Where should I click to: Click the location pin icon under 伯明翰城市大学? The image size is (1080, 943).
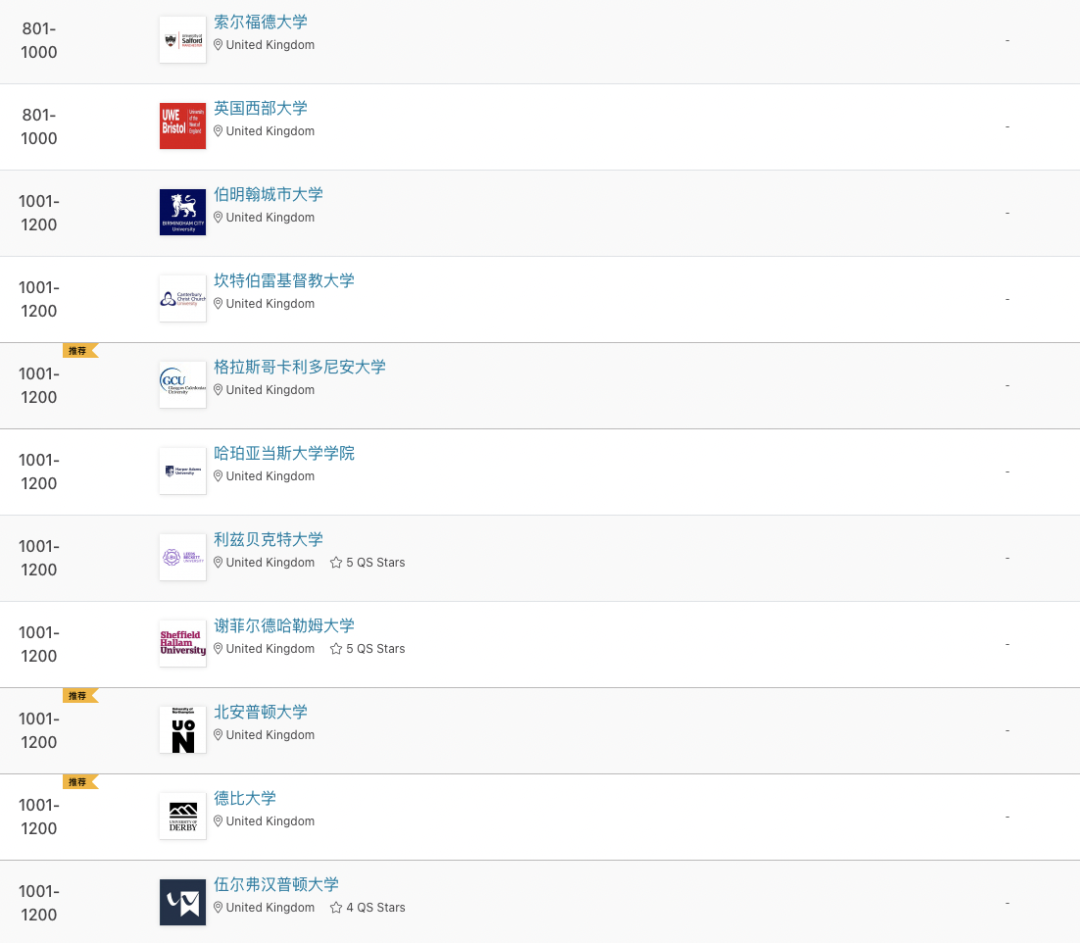point(218,217)
